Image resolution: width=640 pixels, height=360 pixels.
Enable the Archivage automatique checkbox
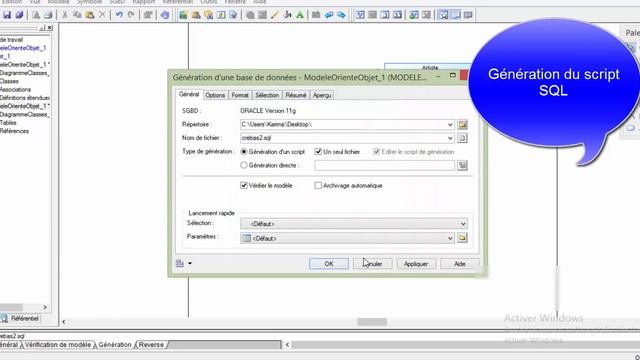coord(318,185)
